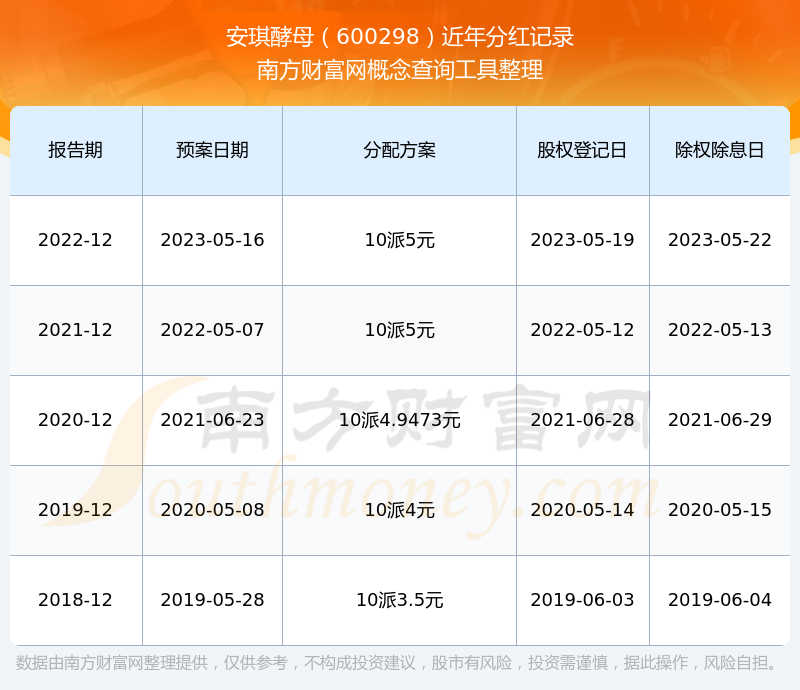The width and height of the screenshot is (800, 690).
Task: Click ex-dividend date 2020-05-15
Action: (x=719, y=509)
